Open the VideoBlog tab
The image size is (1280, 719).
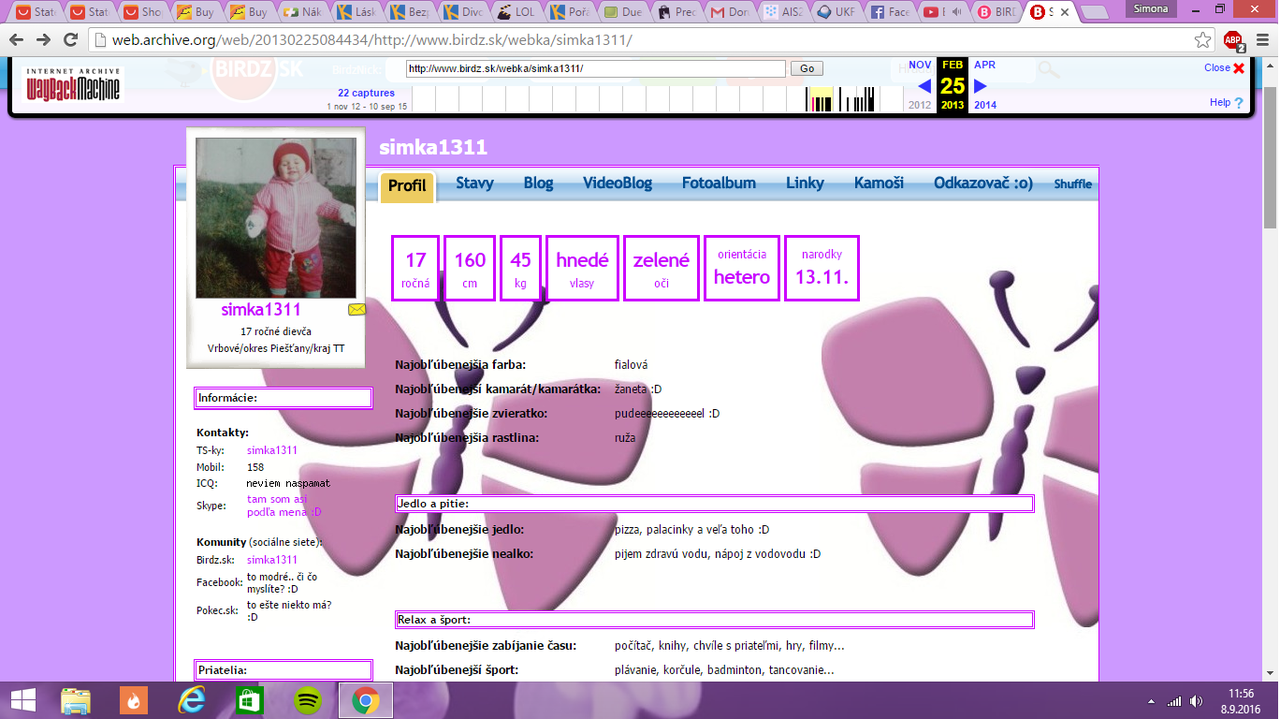[x=617, y=183]
